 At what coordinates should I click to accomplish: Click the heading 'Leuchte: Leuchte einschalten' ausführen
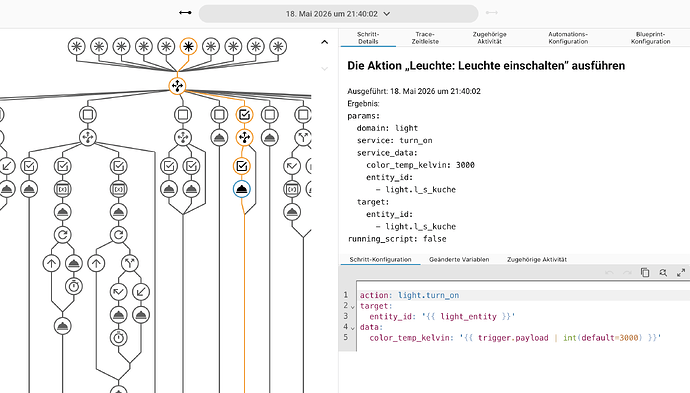pyautogui.click(x=486, y=66)
